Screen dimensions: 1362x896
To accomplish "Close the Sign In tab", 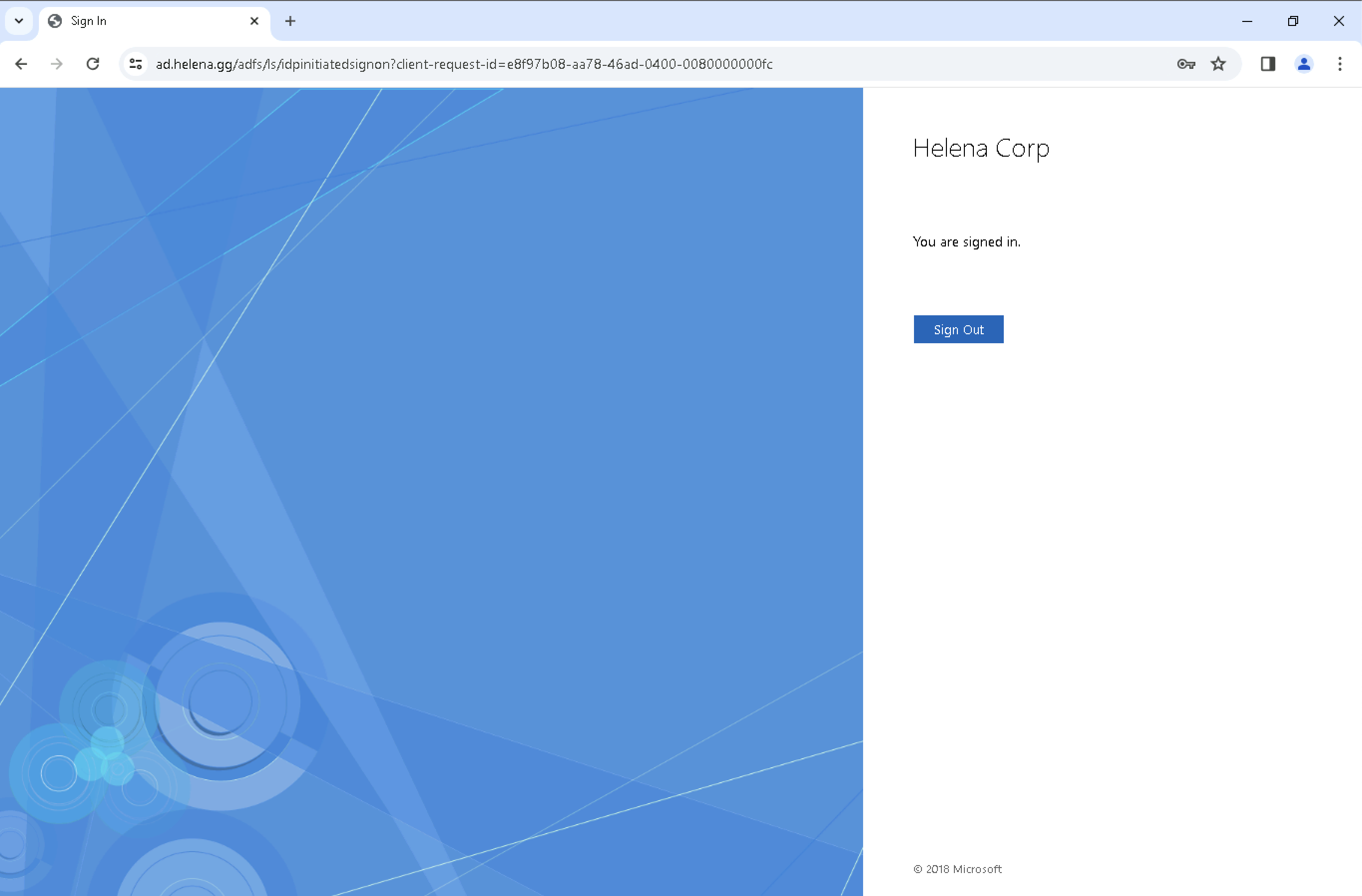I will click(x=254, y=21).
